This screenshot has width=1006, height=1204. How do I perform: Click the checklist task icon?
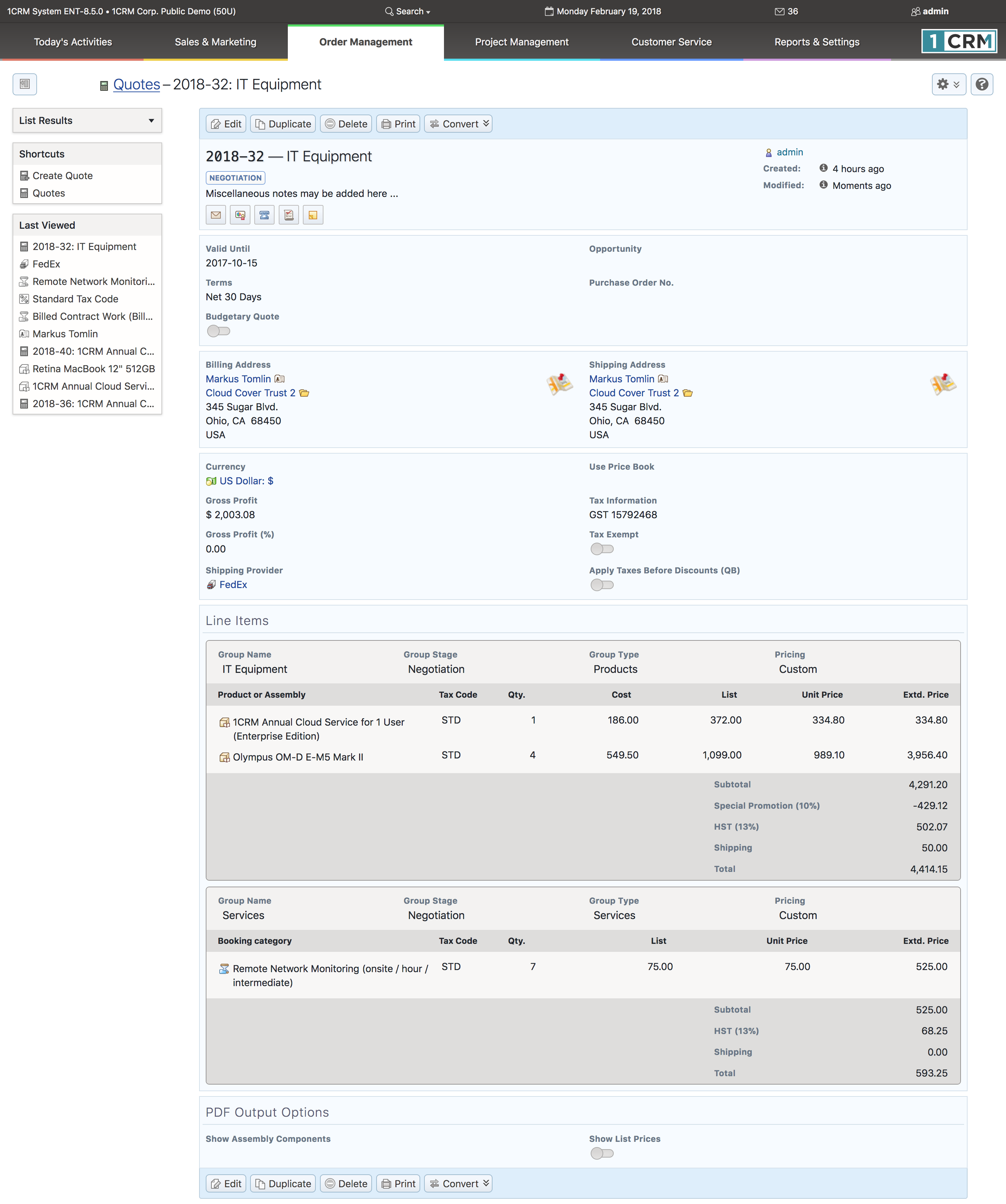click(289, 215)
